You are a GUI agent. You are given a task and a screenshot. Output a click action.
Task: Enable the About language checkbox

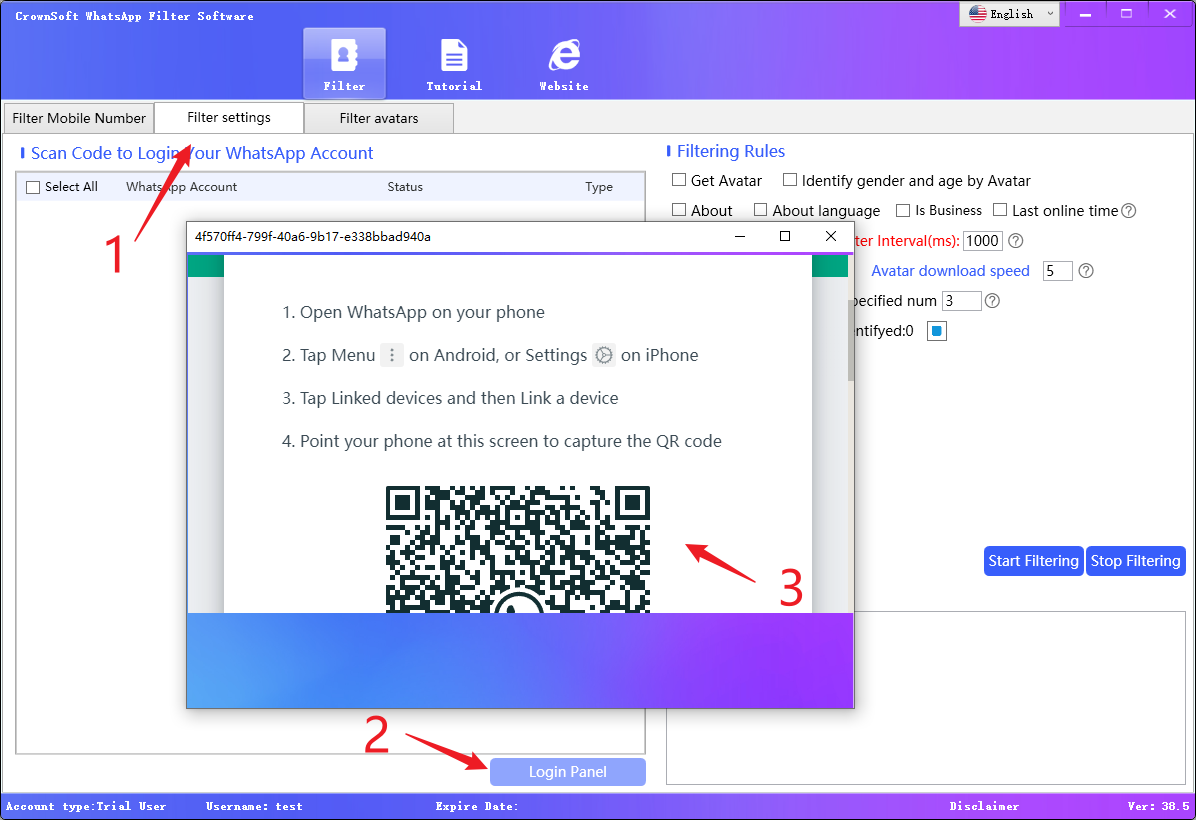pos(760,210)
